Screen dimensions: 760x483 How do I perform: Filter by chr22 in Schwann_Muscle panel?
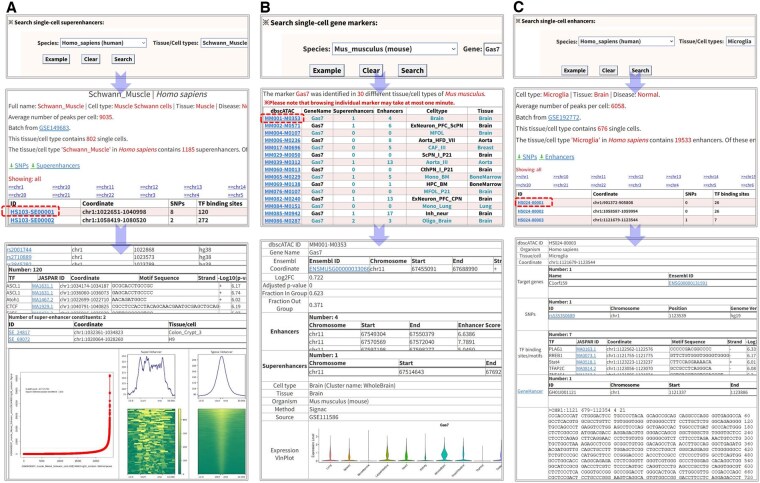(105, 195)
